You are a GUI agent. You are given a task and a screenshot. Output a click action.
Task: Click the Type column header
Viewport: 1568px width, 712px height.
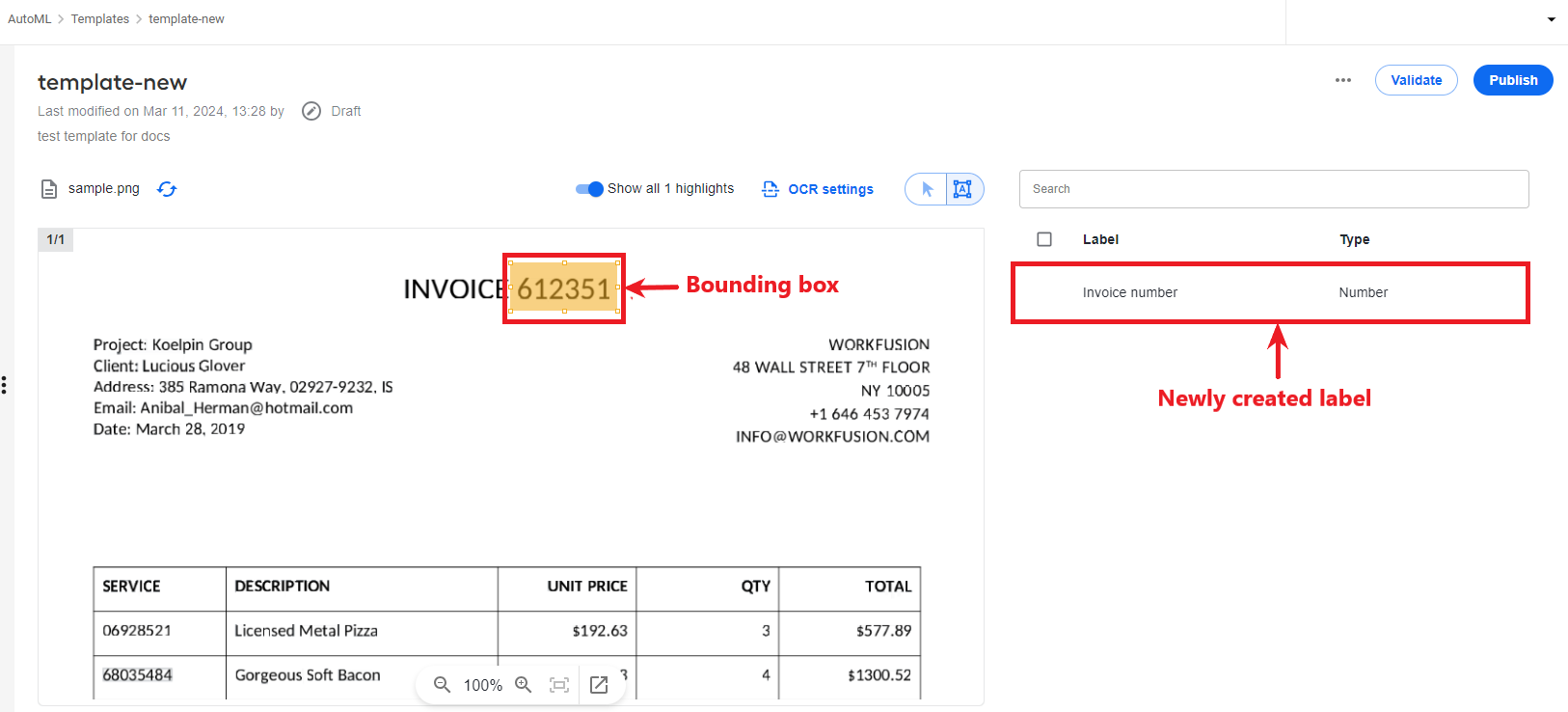(1355, 239)
